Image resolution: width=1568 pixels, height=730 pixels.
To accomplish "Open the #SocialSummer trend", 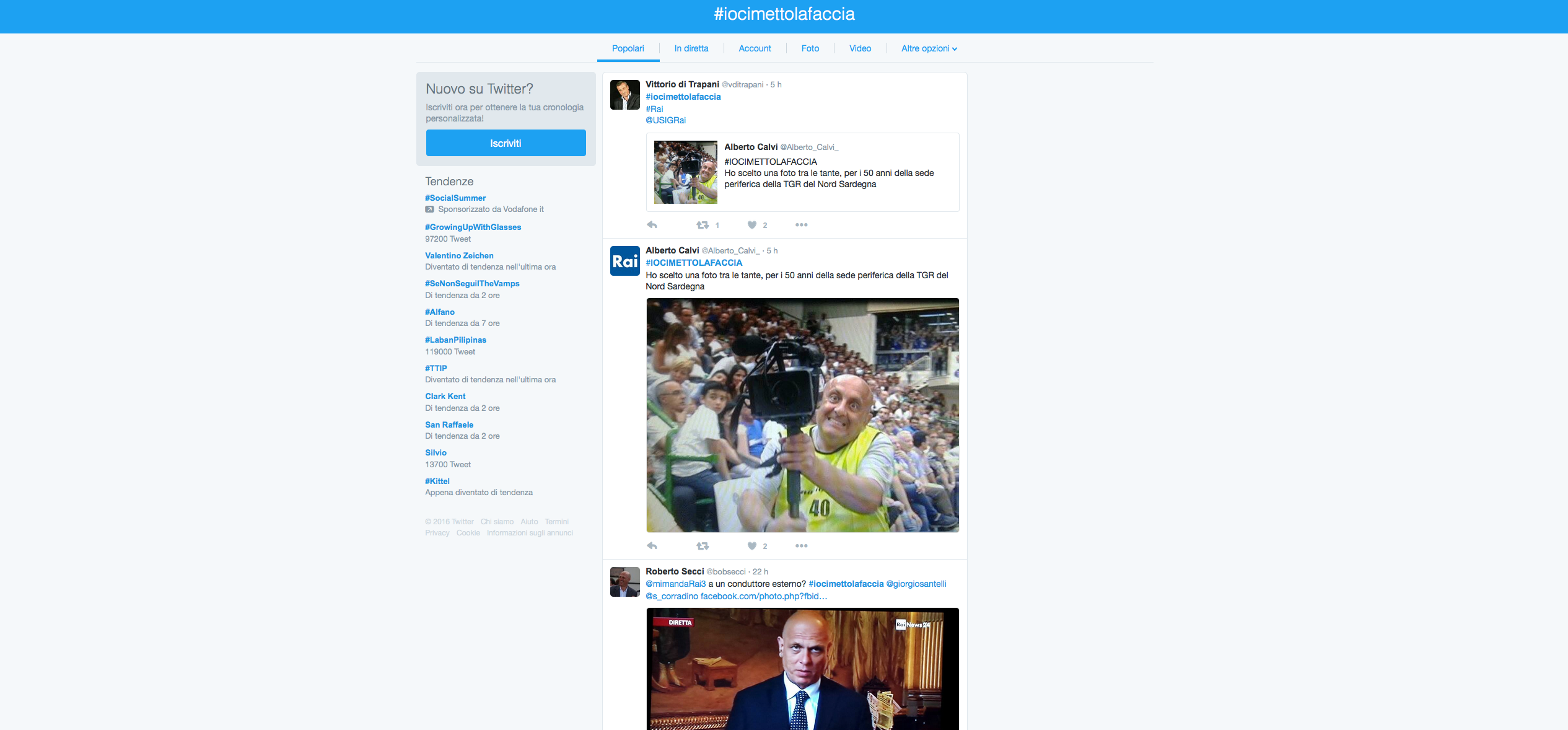I will (x=455, y=197).
